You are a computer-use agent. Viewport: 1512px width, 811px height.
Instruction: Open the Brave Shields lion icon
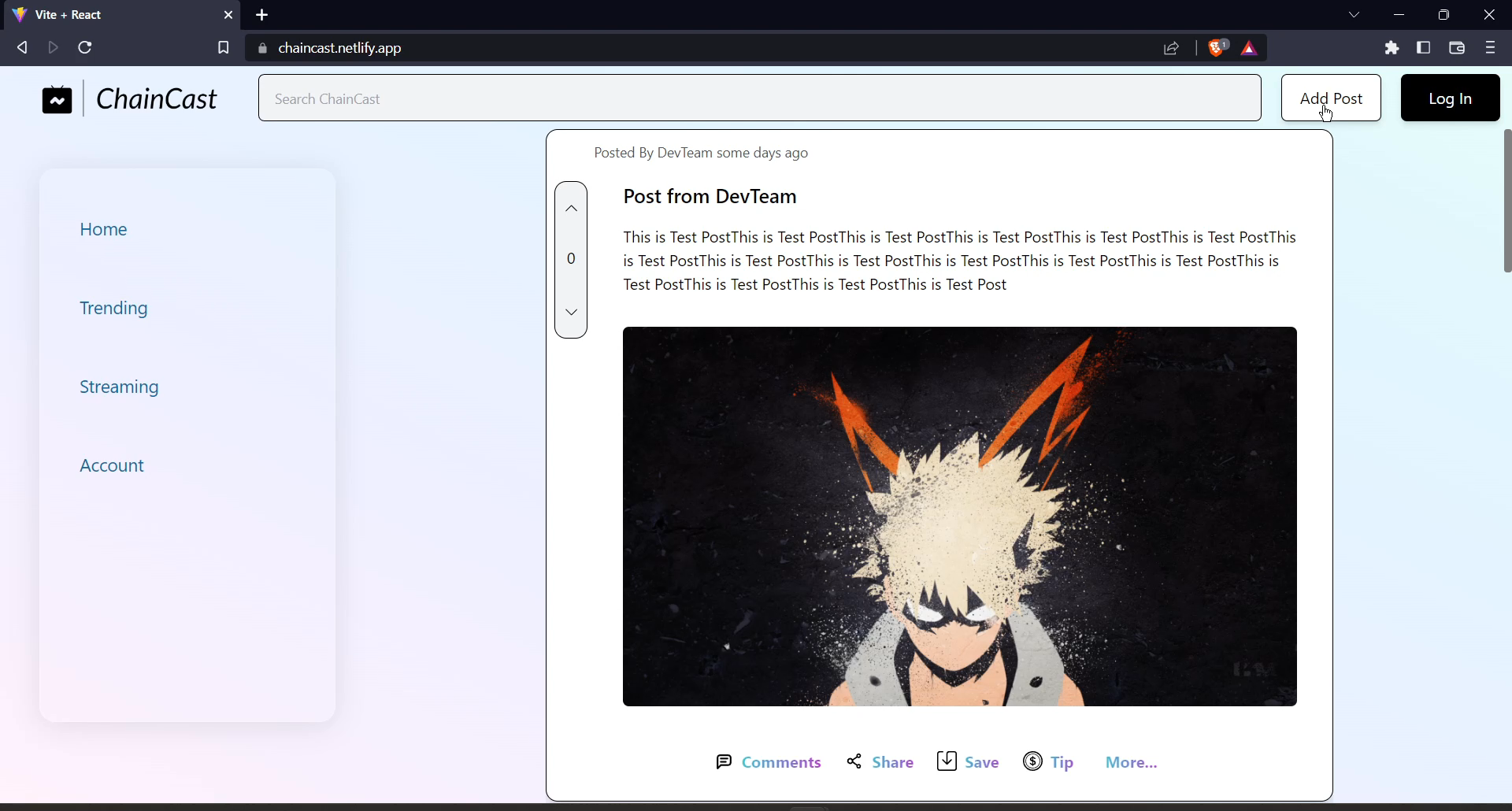1217,48
